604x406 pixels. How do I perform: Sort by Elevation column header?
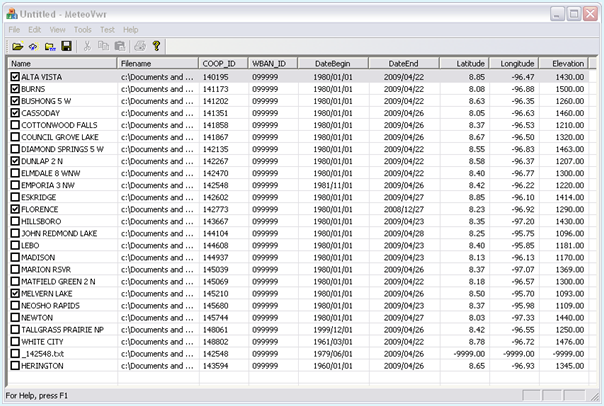(563, 64)
